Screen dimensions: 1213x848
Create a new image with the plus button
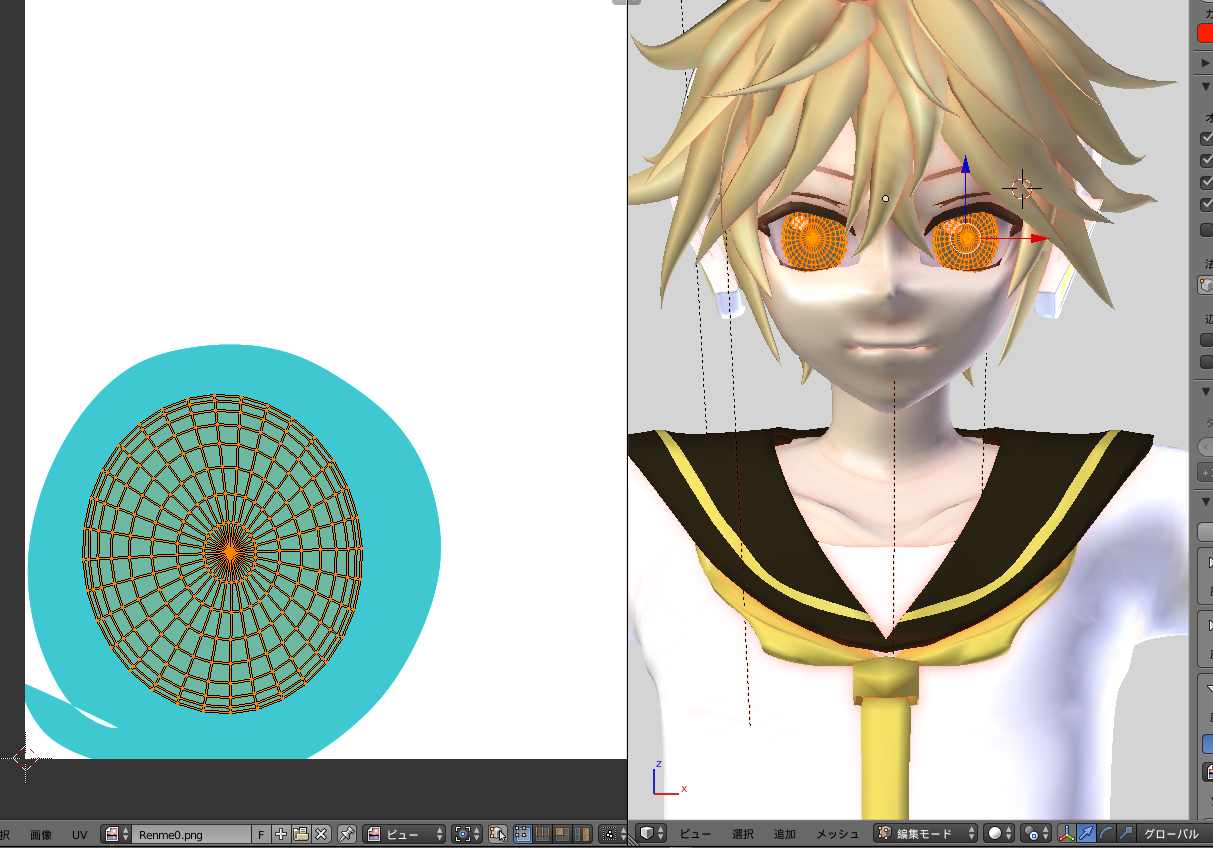(x=279, y=834)
